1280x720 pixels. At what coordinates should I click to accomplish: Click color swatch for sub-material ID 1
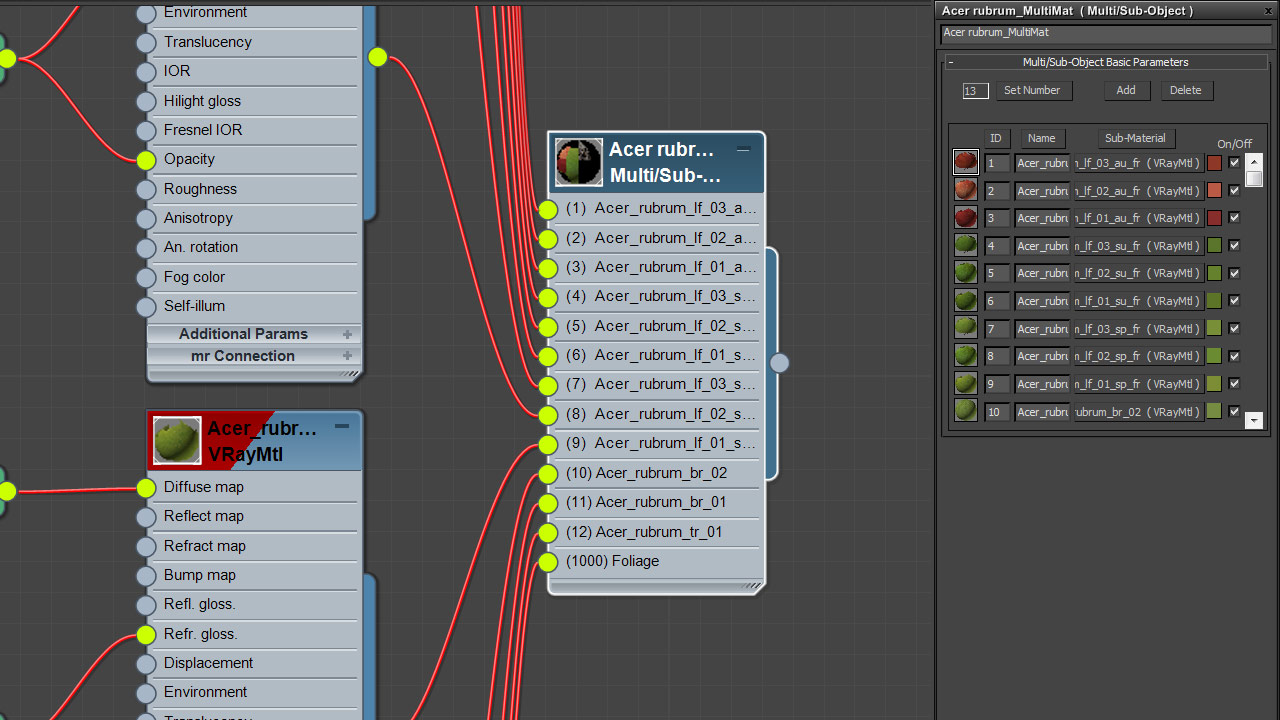(x=1215, y=162)
